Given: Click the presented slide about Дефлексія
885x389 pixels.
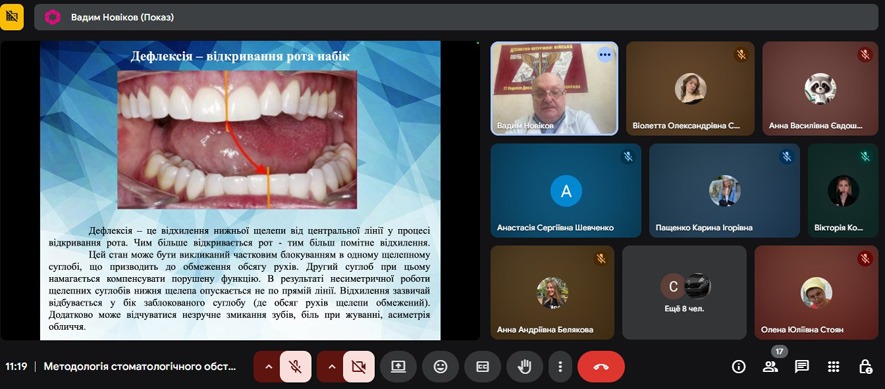Looking at the screenshot, I should [x=240, y=190].
